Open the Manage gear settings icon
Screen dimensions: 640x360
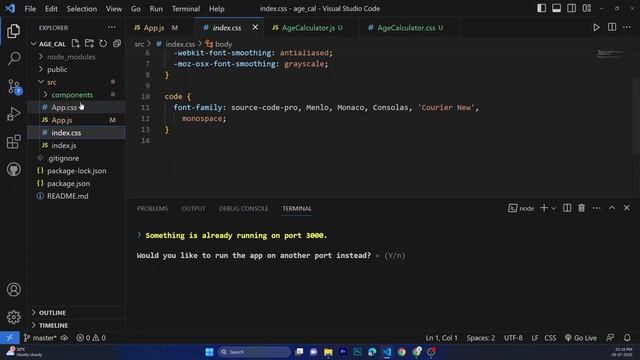[x=13, y=317]
